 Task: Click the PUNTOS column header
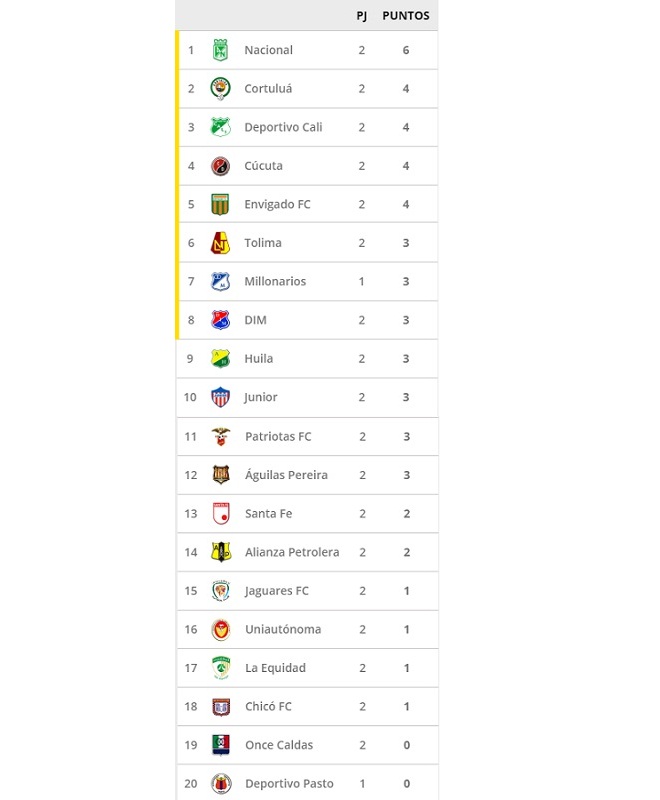[x=406, y=16]
